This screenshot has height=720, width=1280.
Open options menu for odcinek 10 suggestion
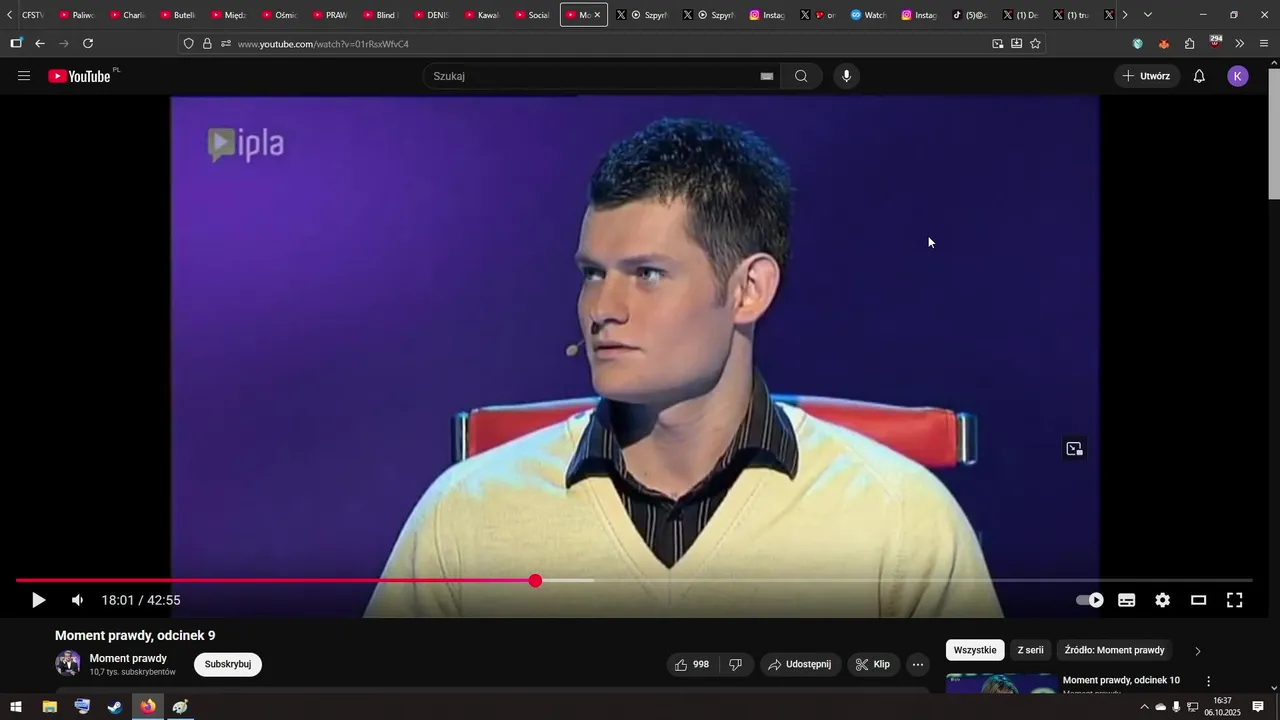click(1208, 681)
